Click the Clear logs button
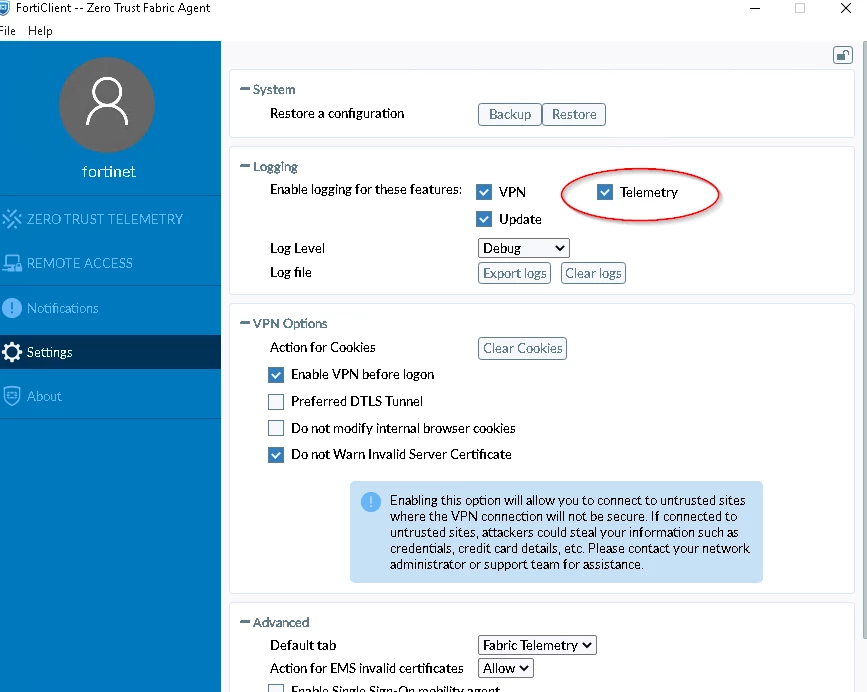 (593, 273)
